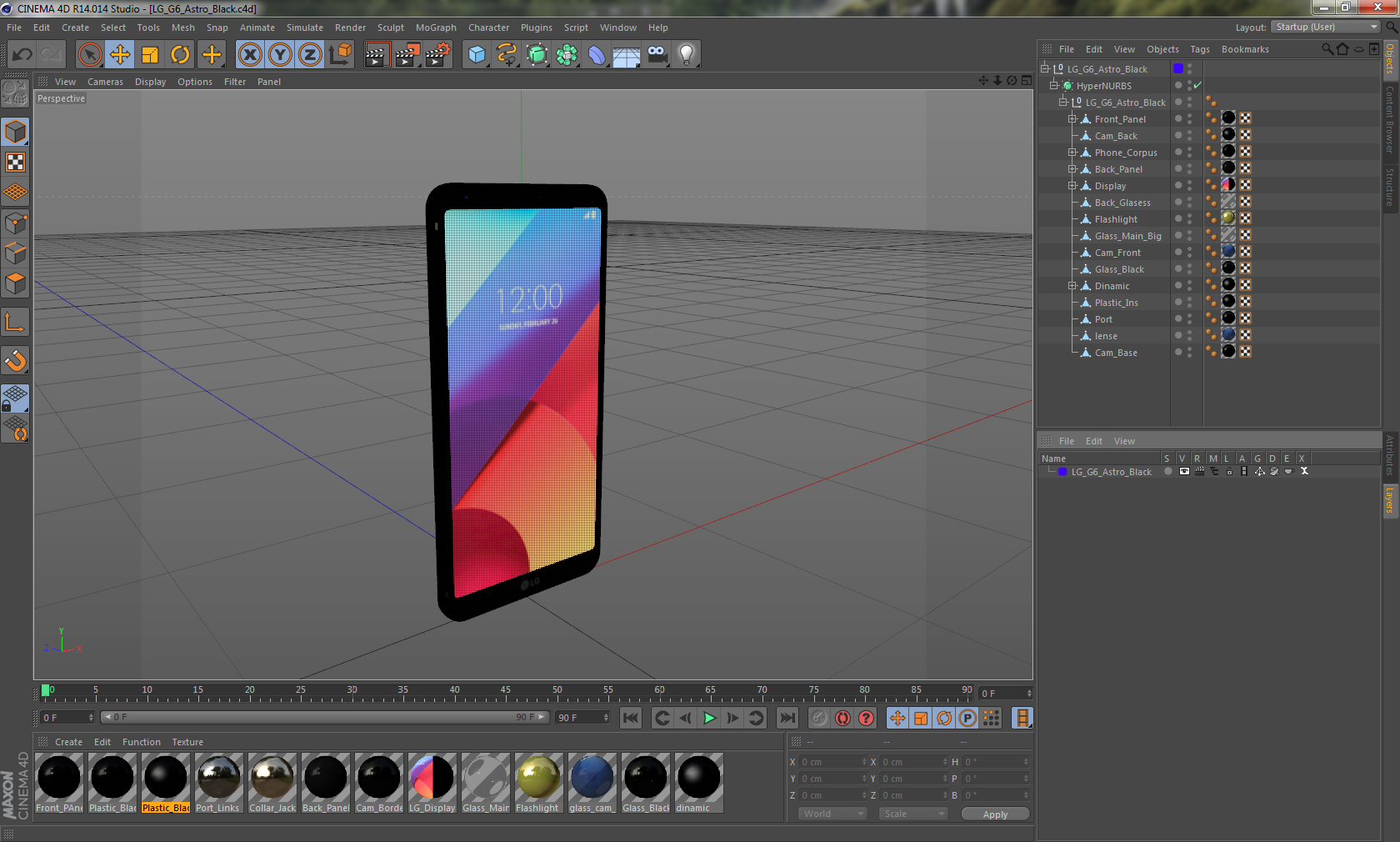Expand the Dinamic object

pyautogui.click(x=1072, y=286)
